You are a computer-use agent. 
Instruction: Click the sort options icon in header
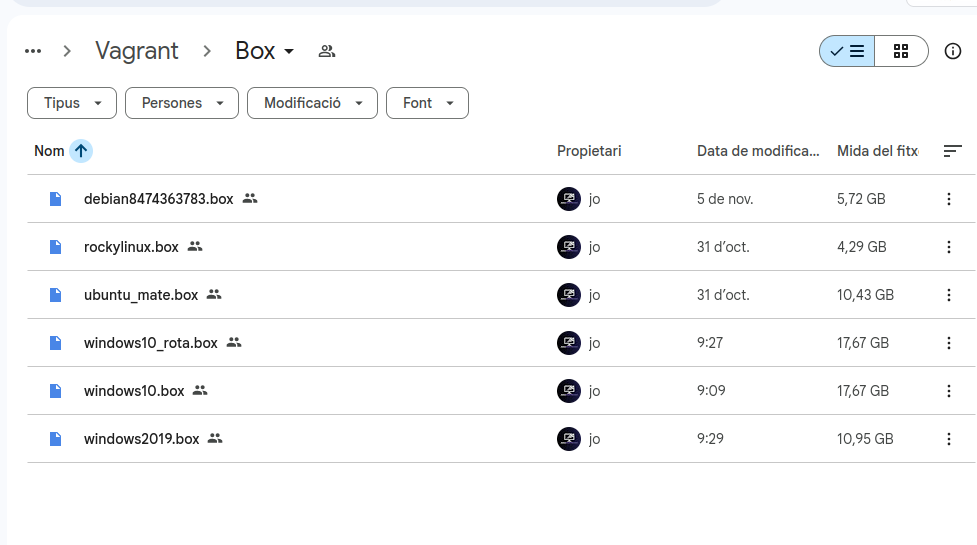click(x=952, y=151)
